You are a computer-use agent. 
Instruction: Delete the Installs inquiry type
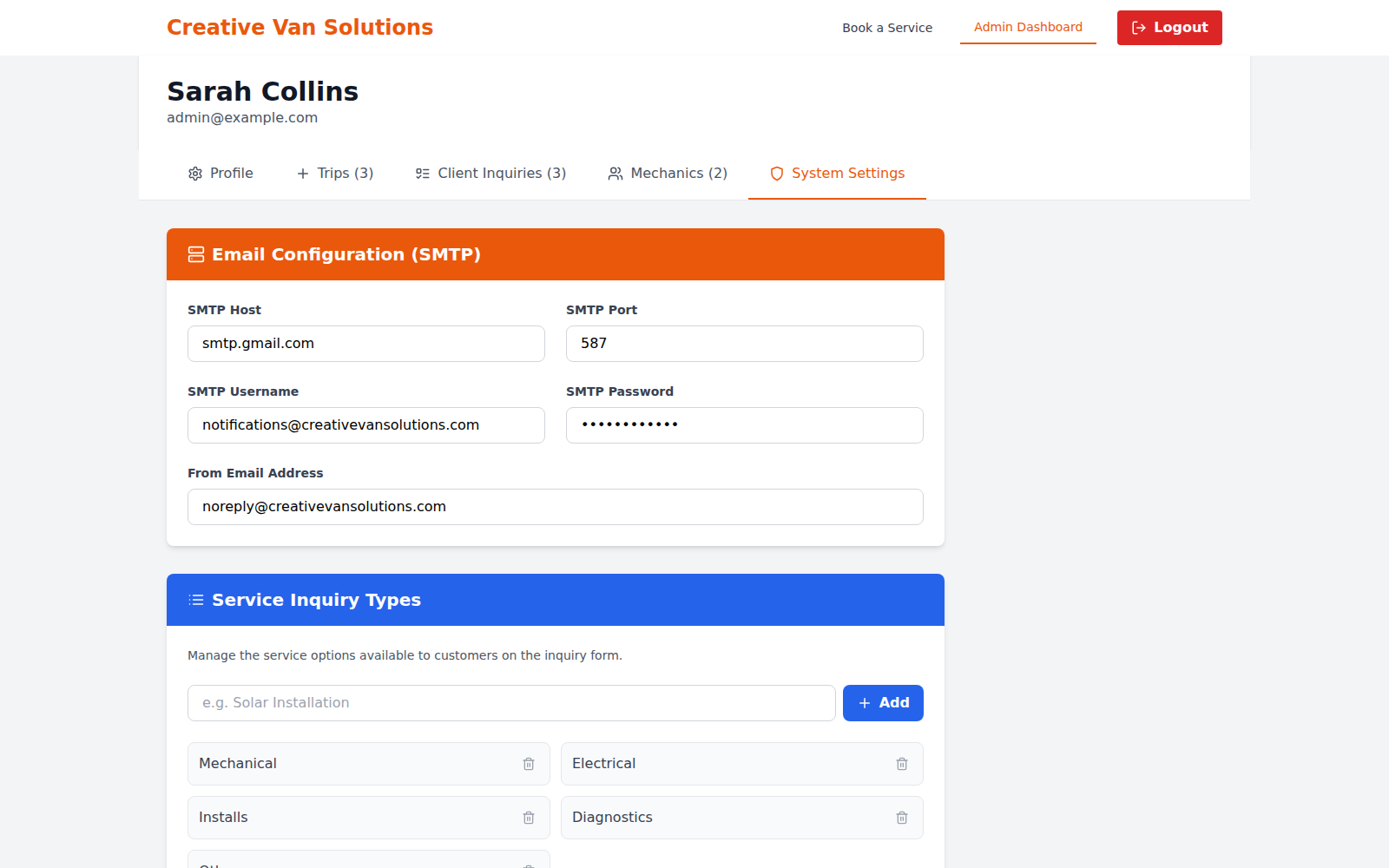point(529,818)
